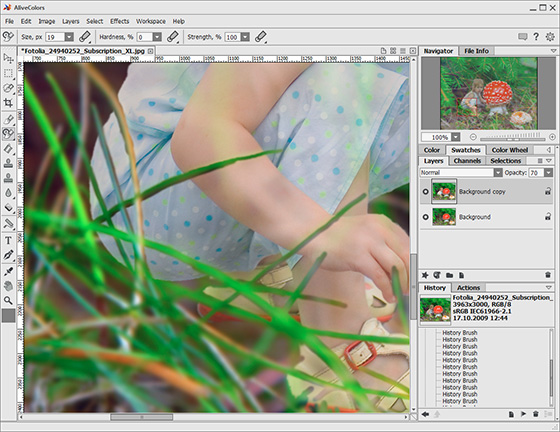560x432 pixels.
Task: Step back in History with left arrow
Action: point(425,414)
